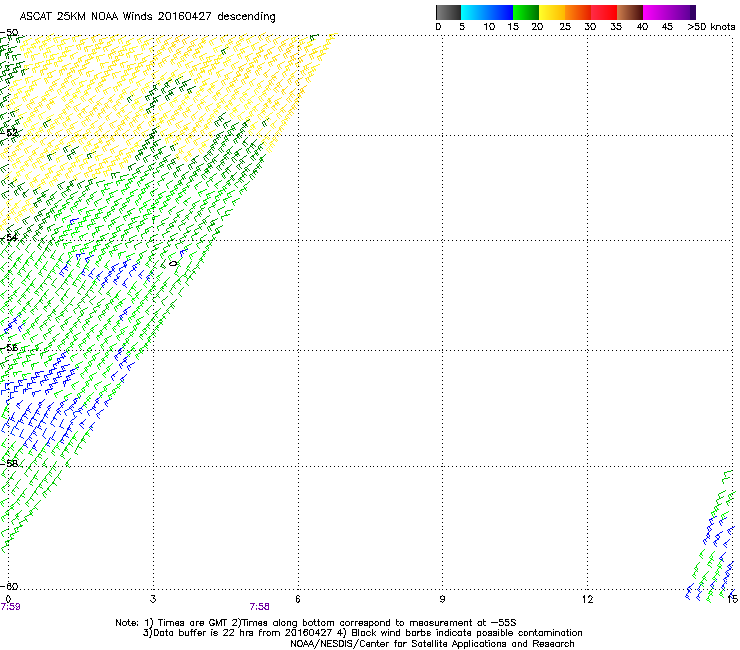This screenshot has height=650, width=740.
Task: Select the gray 0-5 knots color band
Action: tap(448, 12)
